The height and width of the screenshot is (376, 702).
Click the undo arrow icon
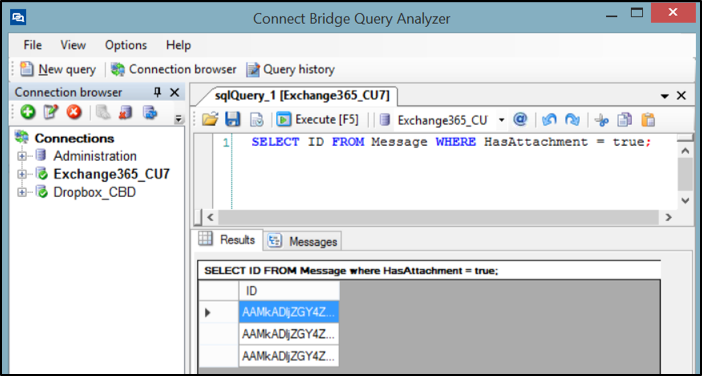(x=549, y=120)
